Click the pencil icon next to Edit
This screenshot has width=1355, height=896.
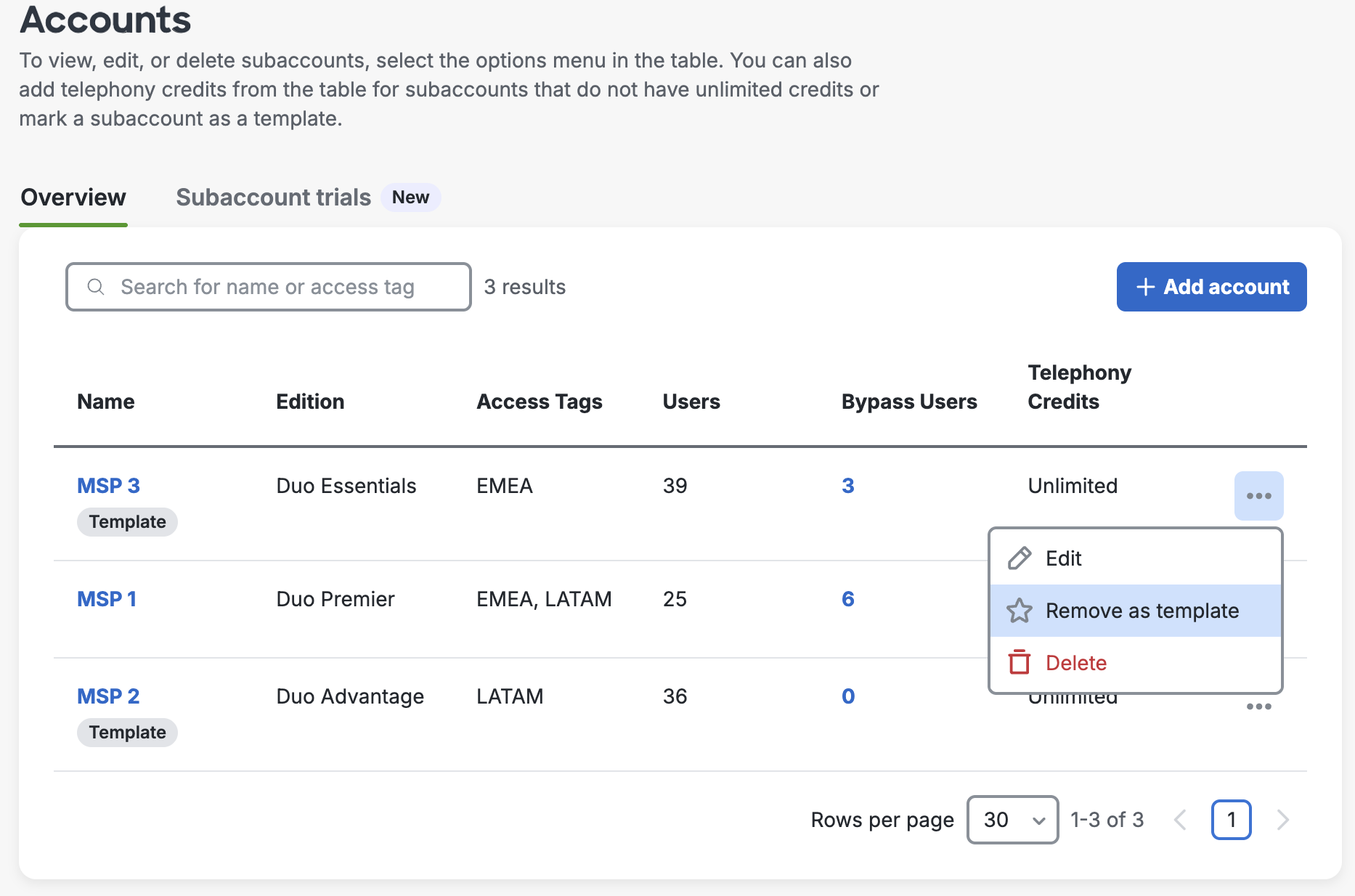point(1020,558)
